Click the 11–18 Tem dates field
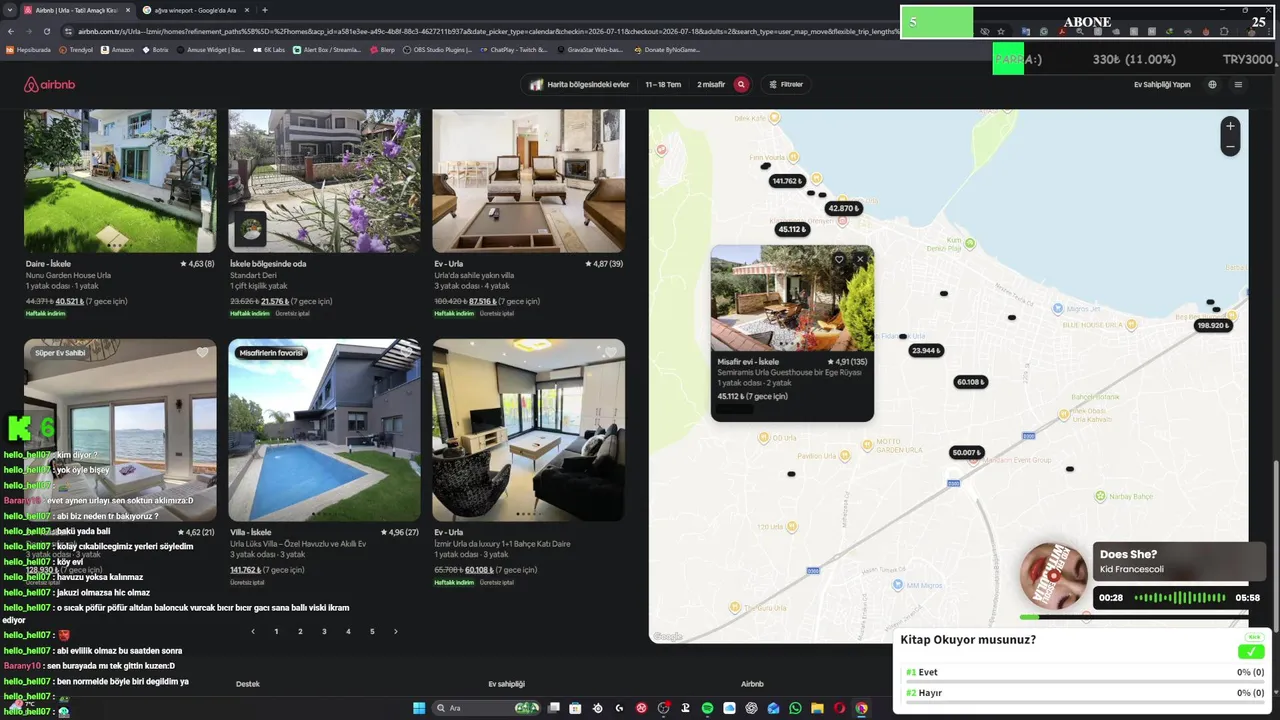 [663, 85]
